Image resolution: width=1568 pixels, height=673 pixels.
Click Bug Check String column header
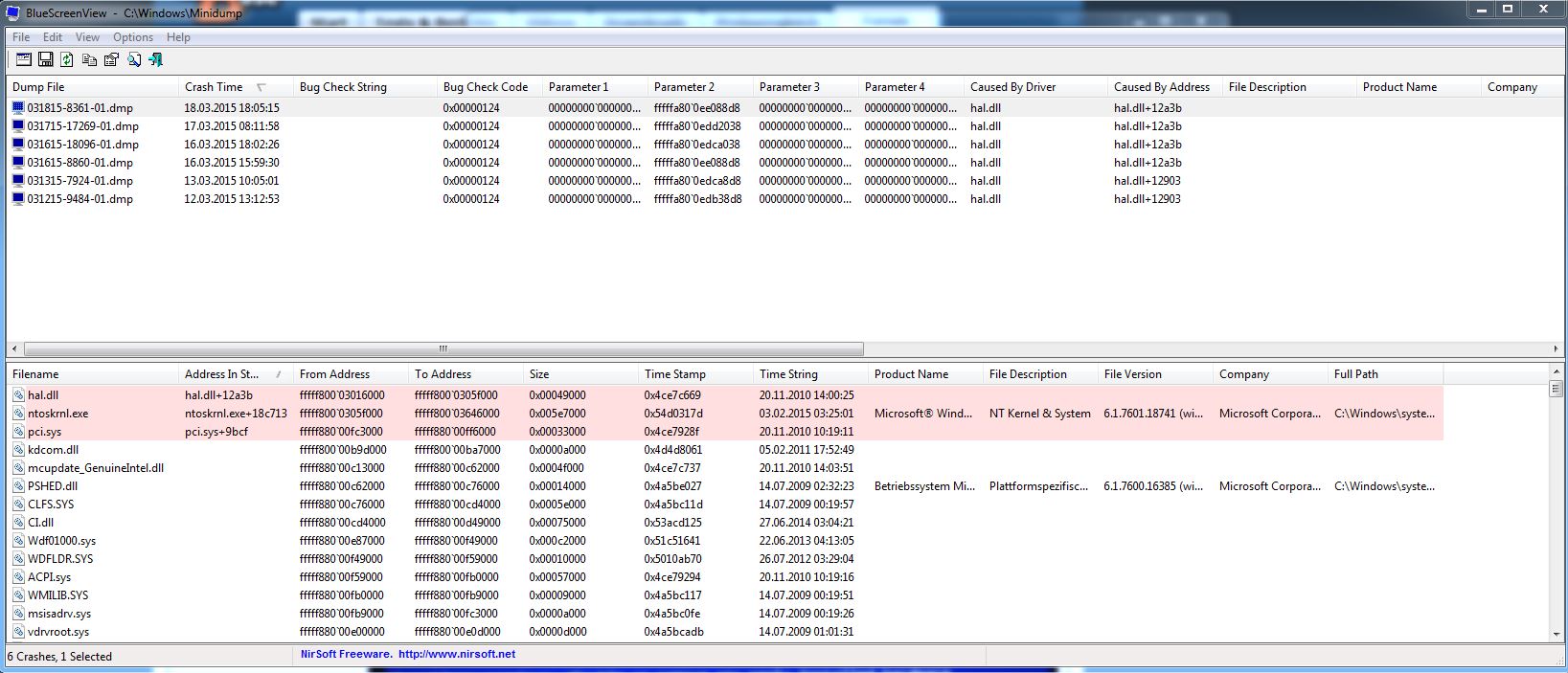point(365,87)
